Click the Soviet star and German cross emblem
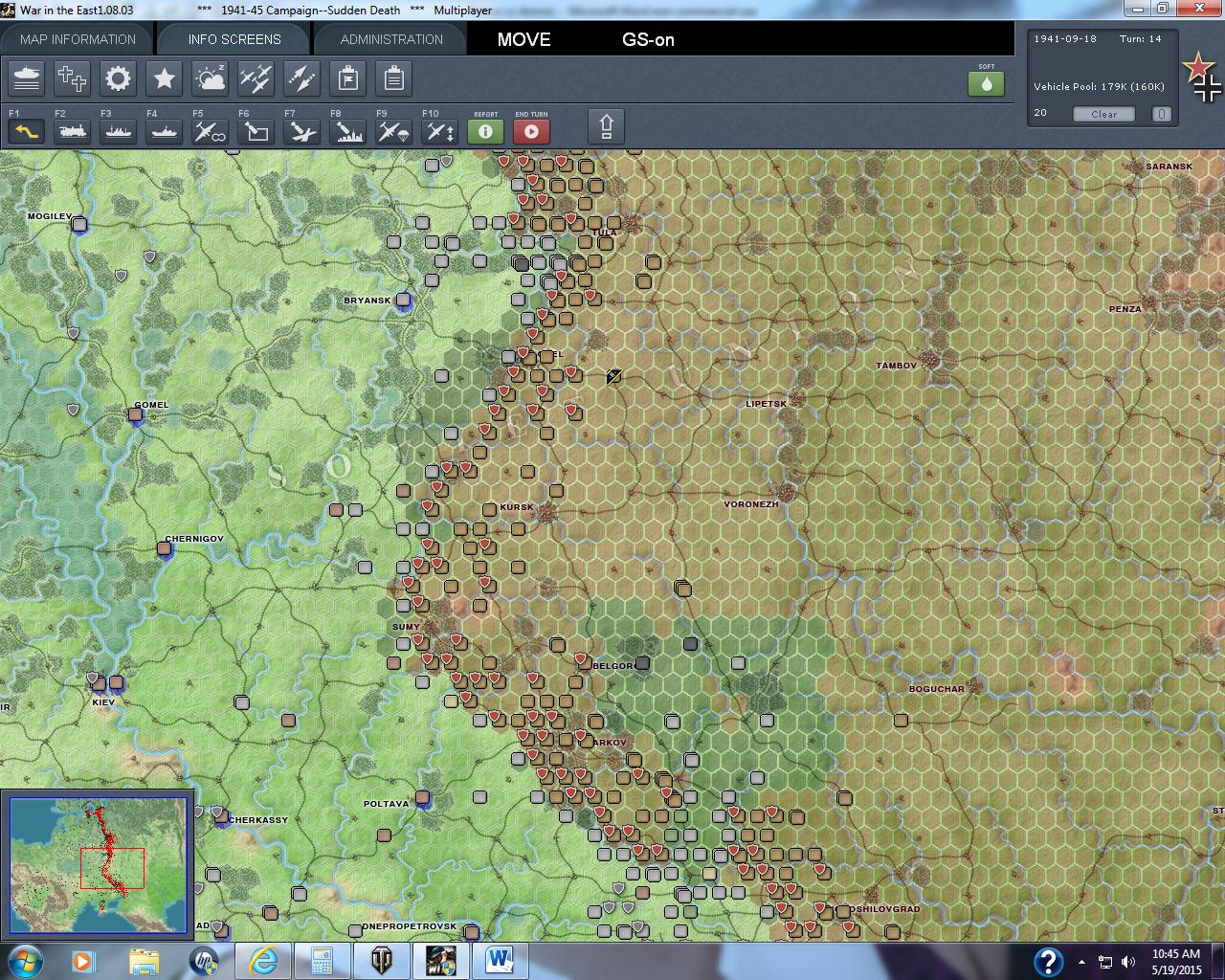The width and height of the screenshot is (1225, 980). 1201,77
